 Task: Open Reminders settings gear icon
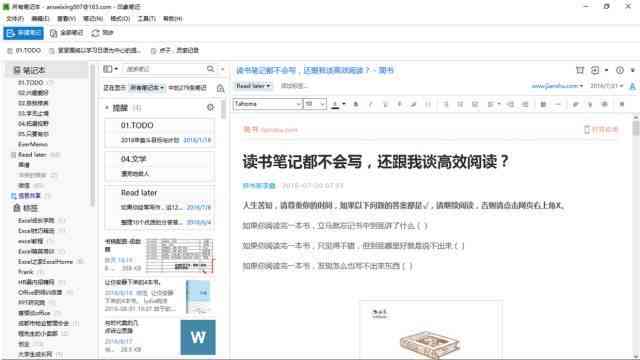[x=211, y=107]
